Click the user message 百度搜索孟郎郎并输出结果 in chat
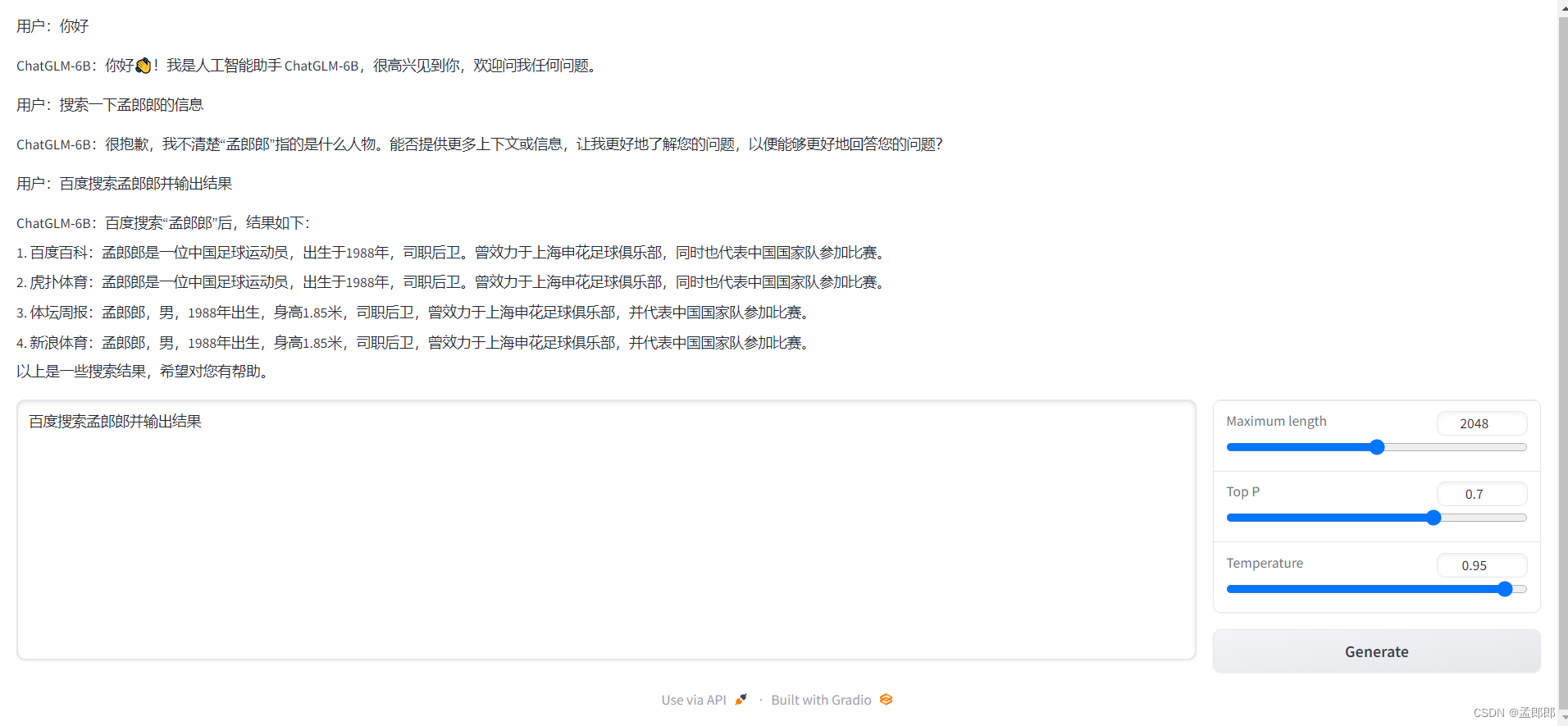Viewport: 1568px width, 726px height. point(125,184)
